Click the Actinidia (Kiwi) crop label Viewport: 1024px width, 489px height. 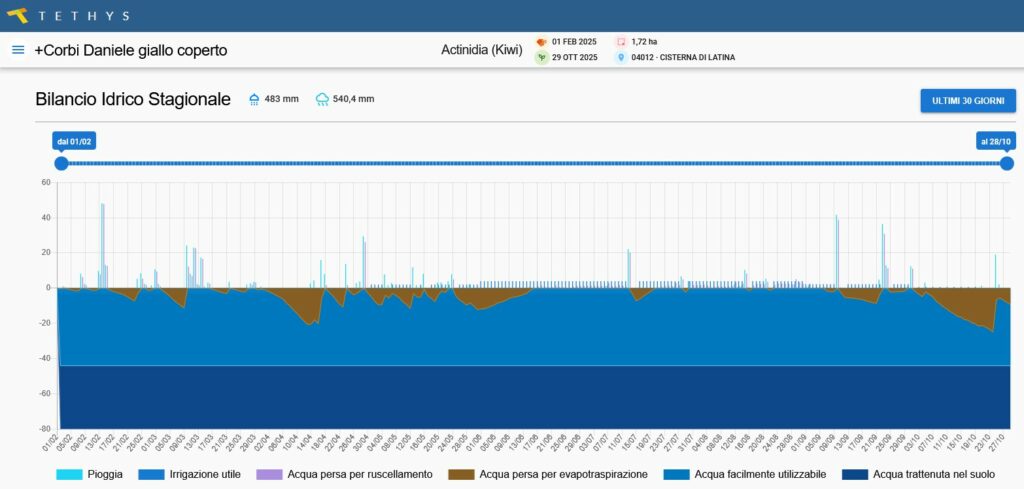[x=481, y=50]
